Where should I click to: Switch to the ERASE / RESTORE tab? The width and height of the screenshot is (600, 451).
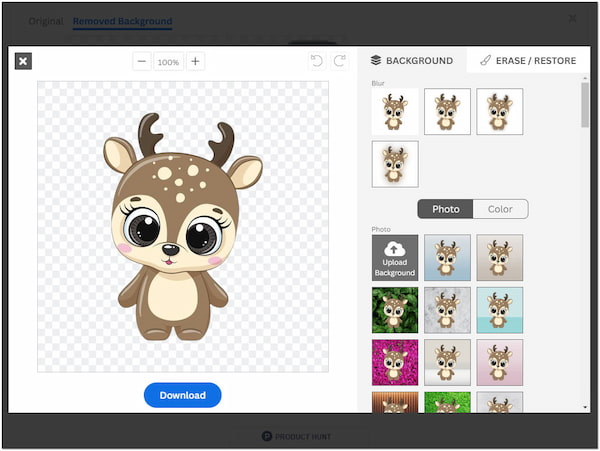pos(527,61)
